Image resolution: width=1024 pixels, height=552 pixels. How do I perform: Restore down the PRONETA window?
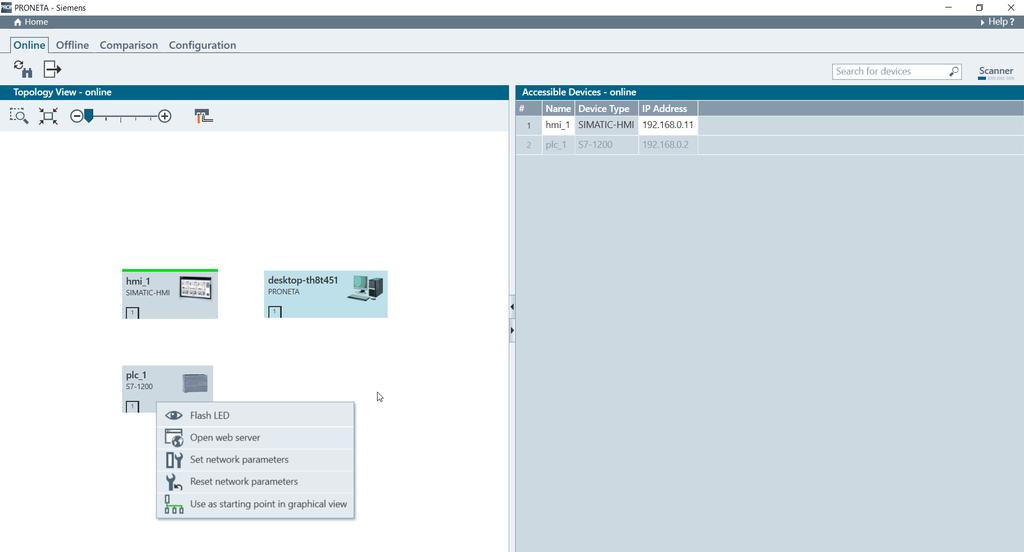[979, 7]
